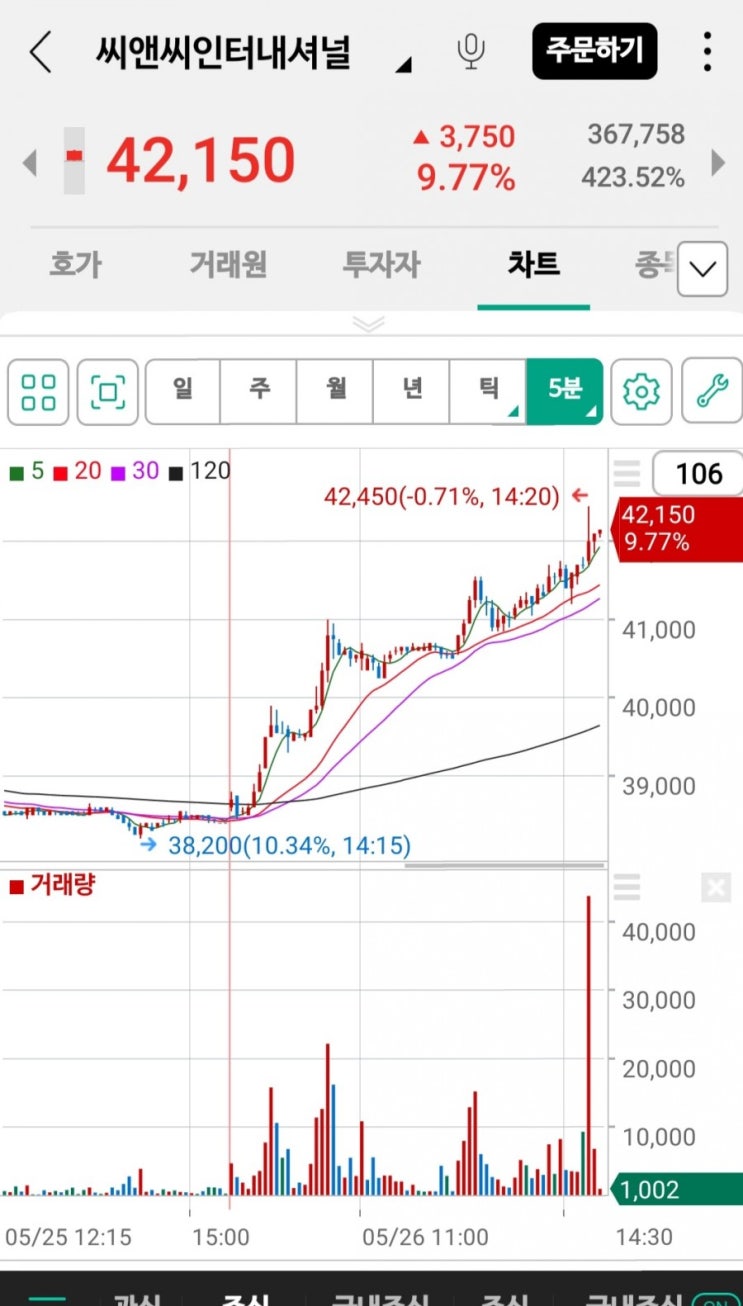Go to previous stock with left triangle
The width and height of the screenshot is (743, 1306).
tap(30, 162)
